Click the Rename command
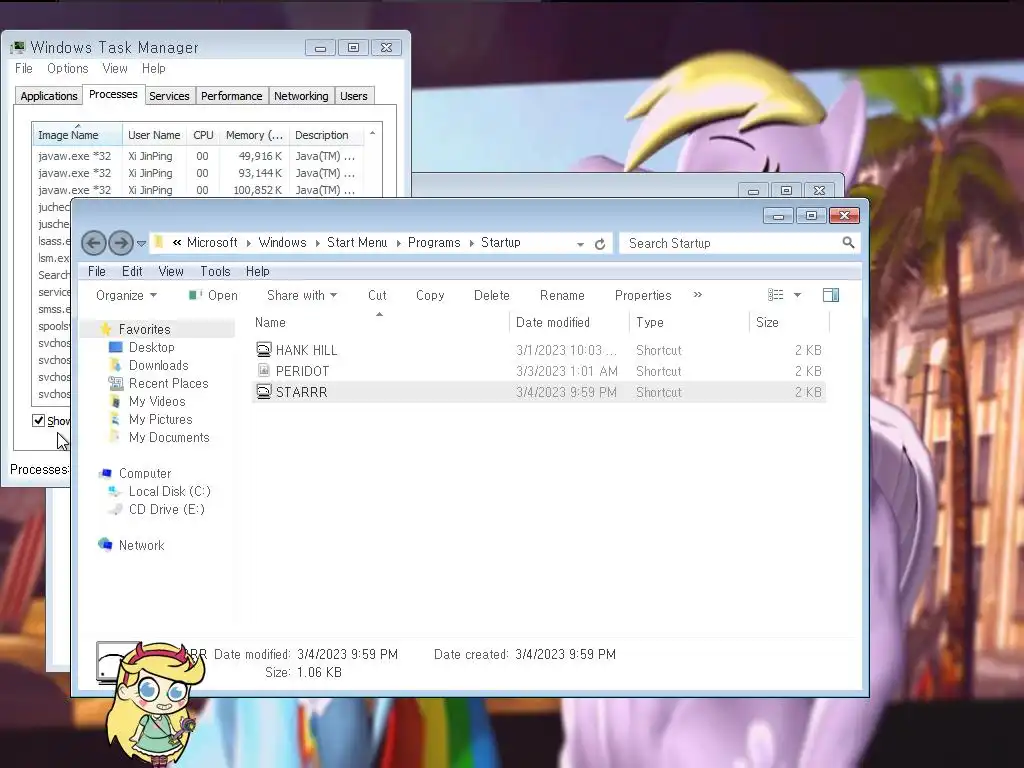 [x=562, y=295]
